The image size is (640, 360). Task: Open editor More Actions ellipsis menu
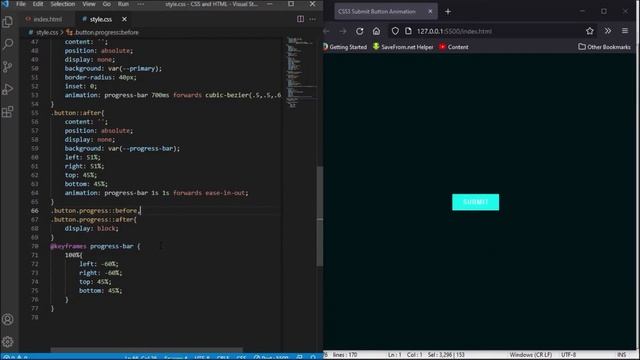coord(313,19)
